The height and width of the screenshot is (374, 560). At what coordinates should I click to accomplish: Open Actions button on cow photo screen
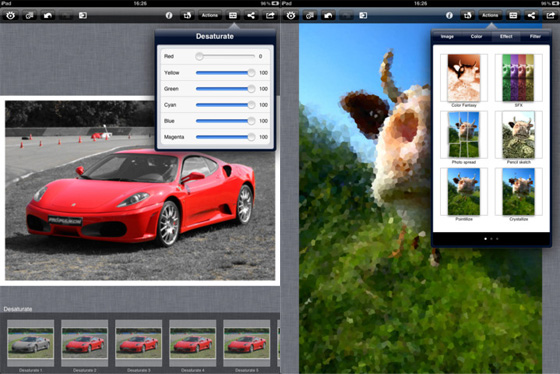coord(490,15)
